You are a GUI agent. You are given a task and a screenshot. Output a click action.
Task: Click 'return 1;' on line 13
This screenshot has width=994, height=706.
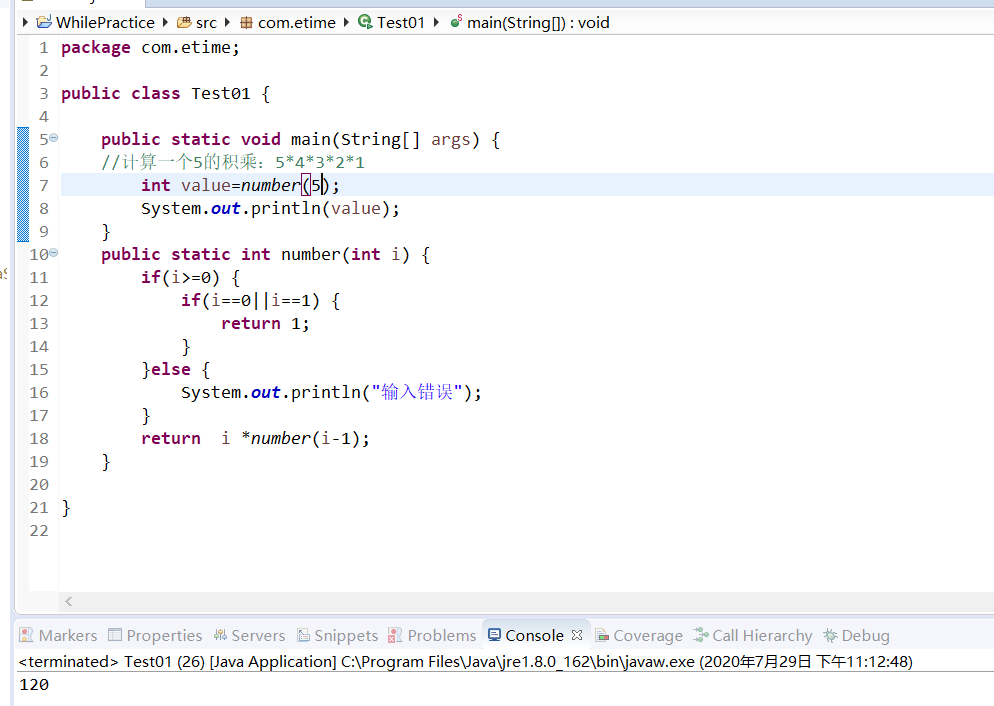tap(265, 323)
